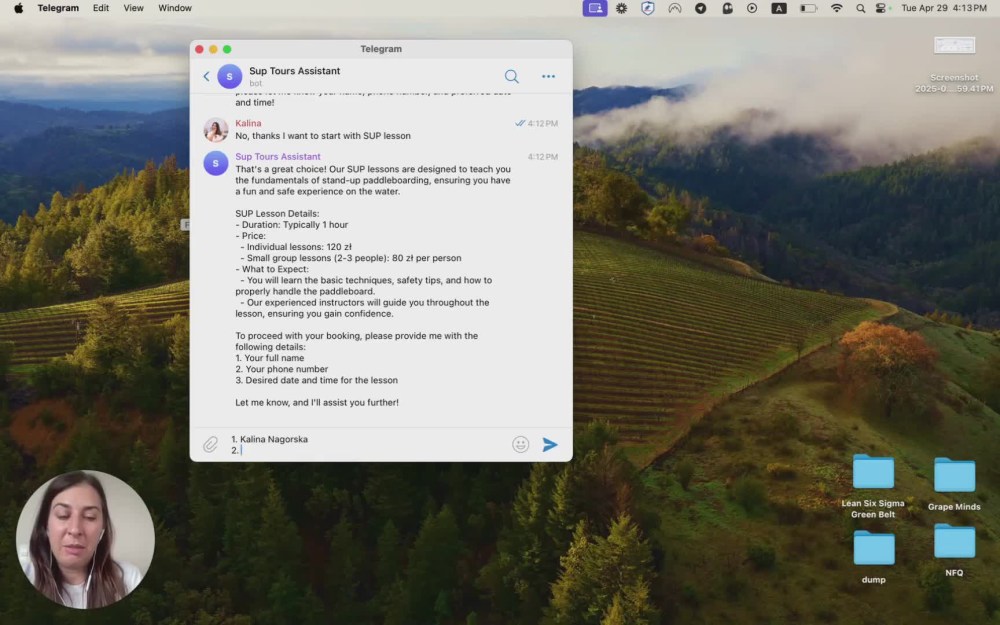Open the Telegram paper plane menu bar icon
The image size is (1000, 625).
tap(700, 8)
